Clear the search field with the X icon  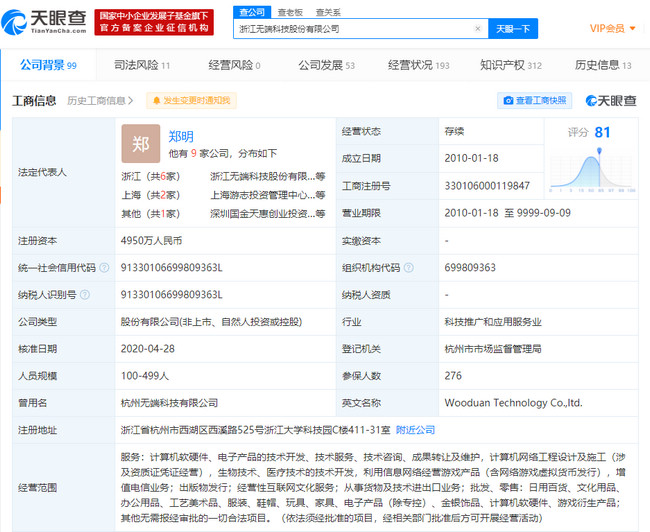(478, 29)
